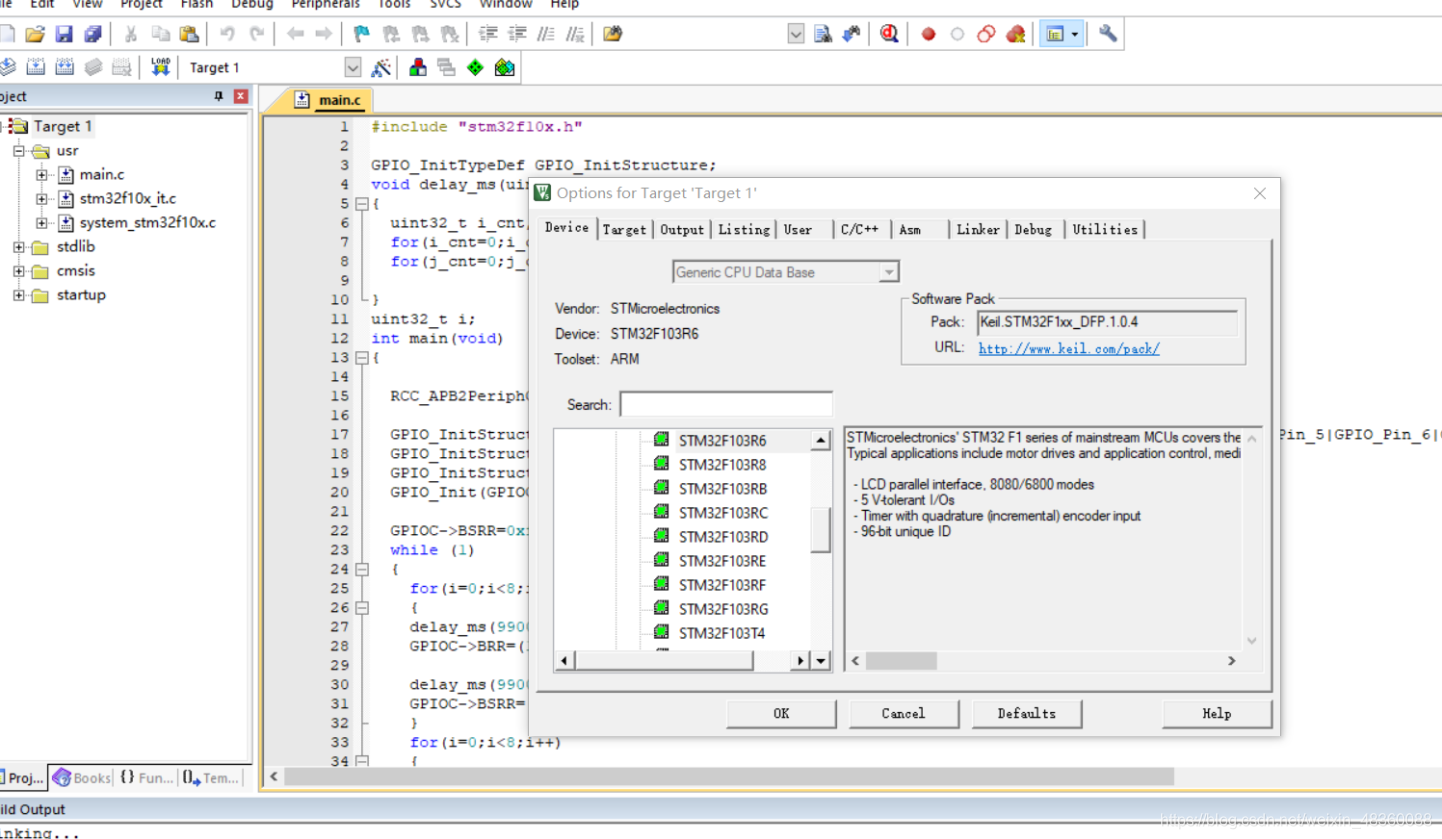Open Options for Target magic wand icon

coord(380,67)
